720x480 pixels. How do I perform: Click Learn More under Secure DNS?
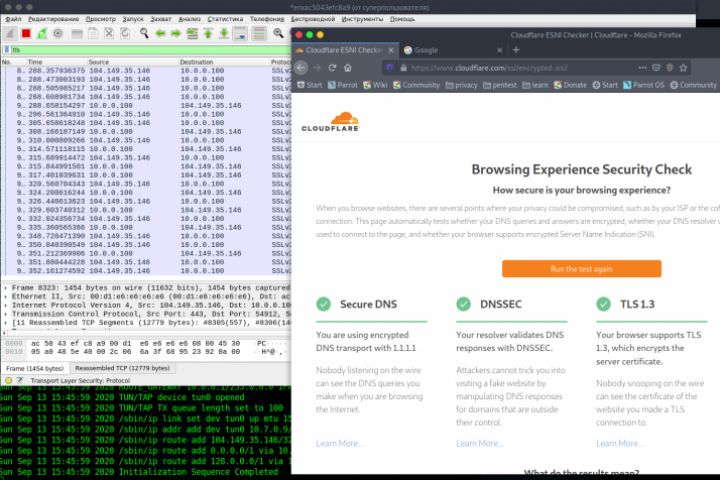pos(339,443)
